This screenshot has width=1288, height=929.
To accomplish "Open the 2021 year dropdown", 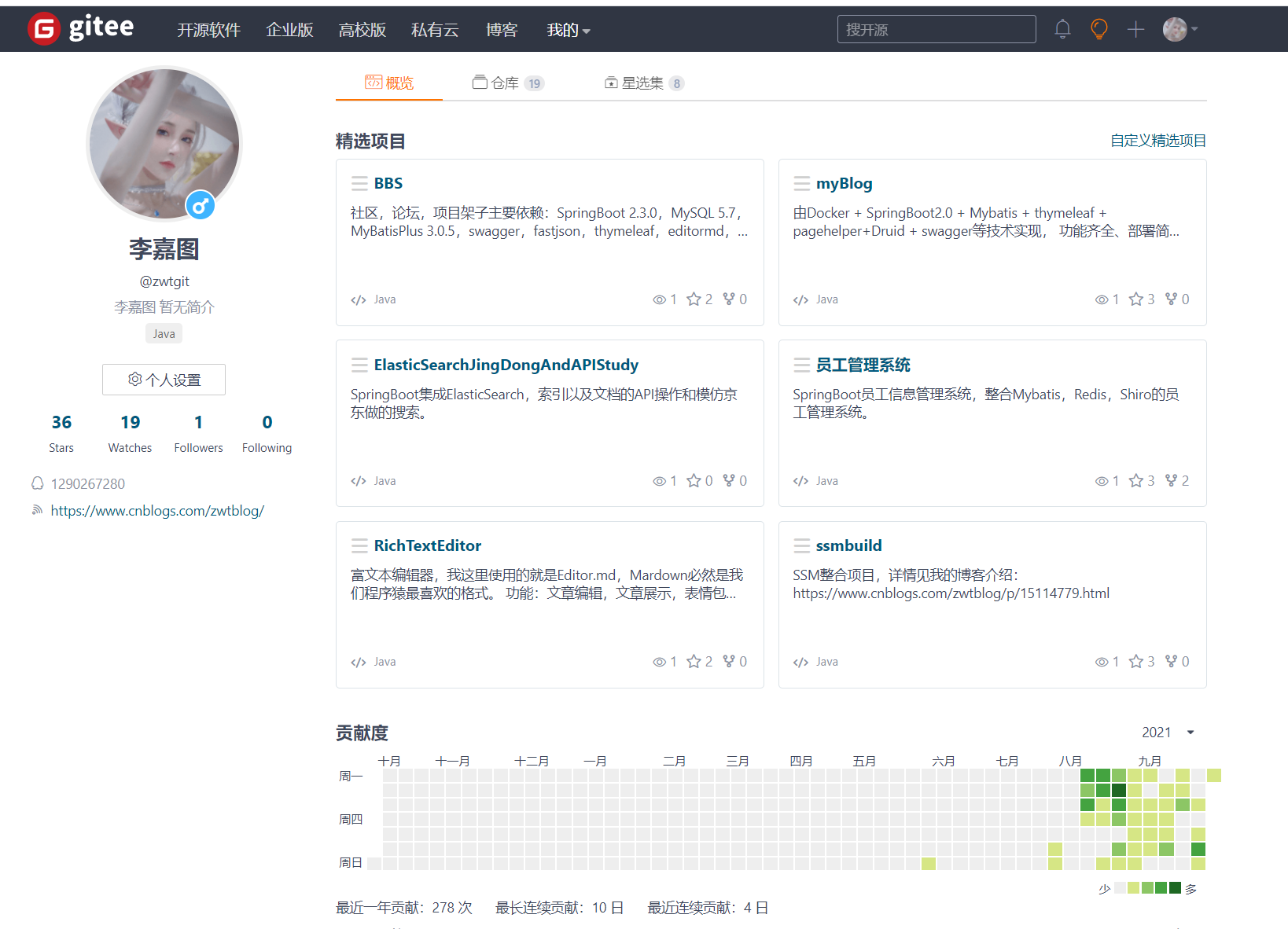I will [1168, 733].
